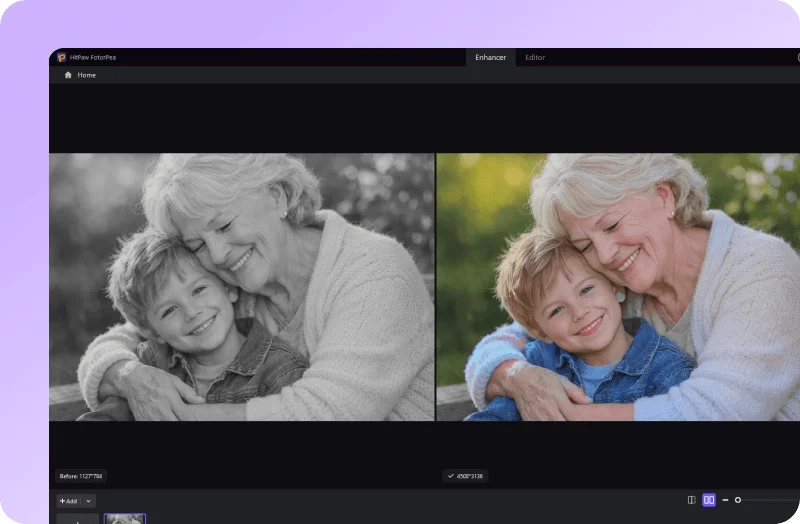Click the HitPaw FotorPea logo icon
This screenshot has height=524, width=800.
pos(62,57)
